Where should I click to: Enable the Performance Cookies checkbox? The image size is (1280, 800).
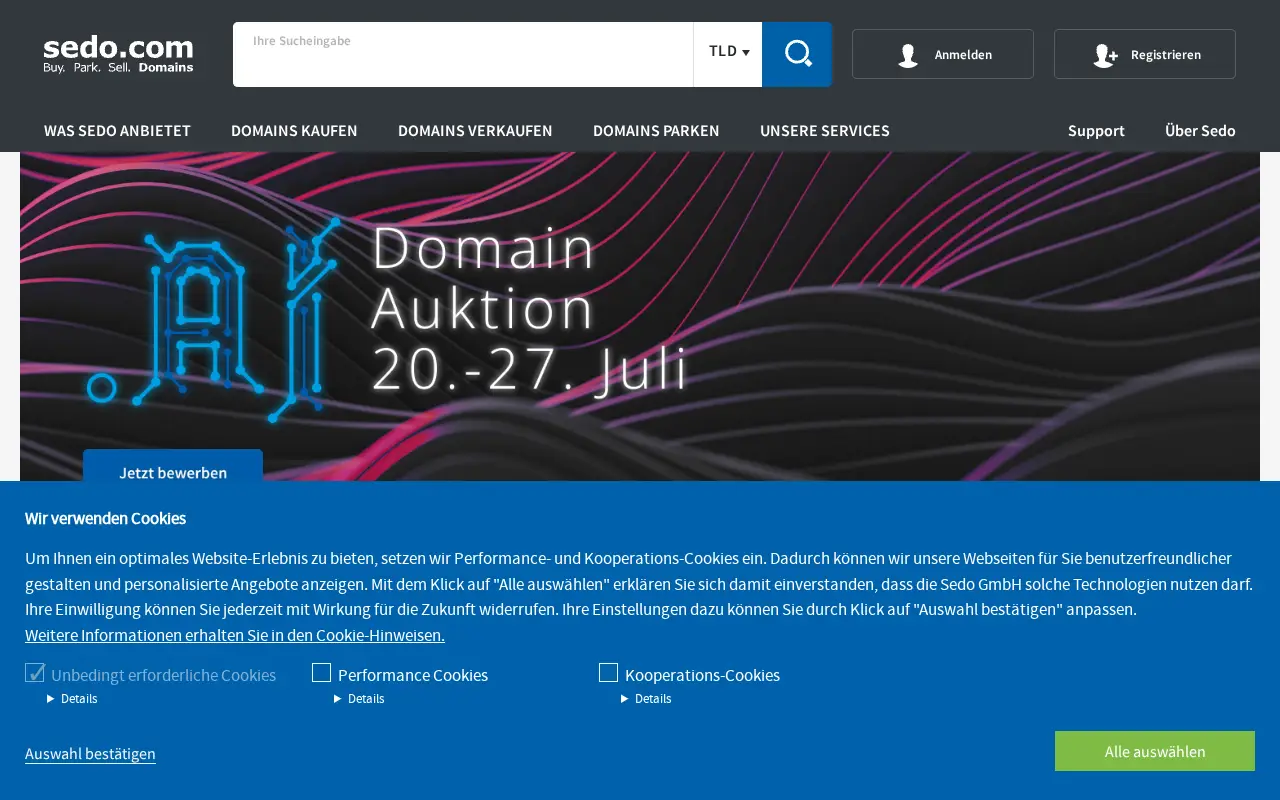(x=321, y=673)
